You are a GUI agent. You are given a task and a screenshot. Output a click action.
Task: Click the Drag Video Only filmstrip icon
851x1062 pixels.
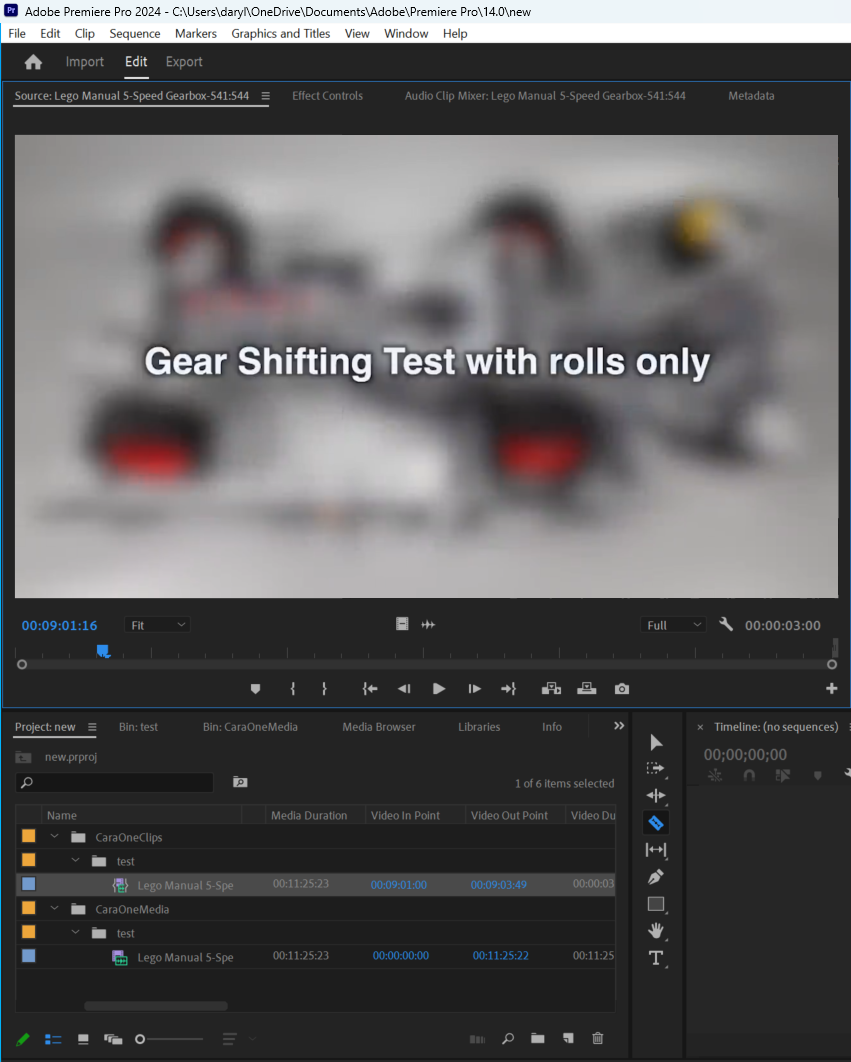point(402,624)
